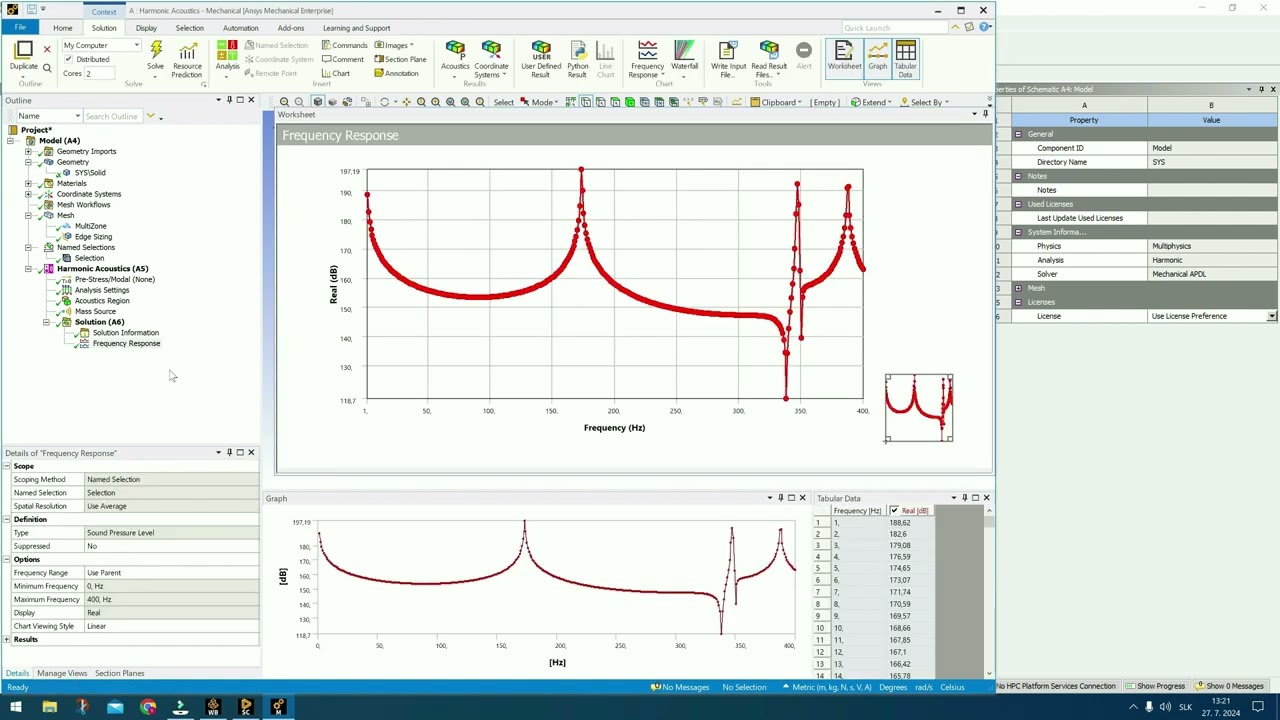
Task: Insert a Chart from ribbon
Action: (x=336, y=73)
